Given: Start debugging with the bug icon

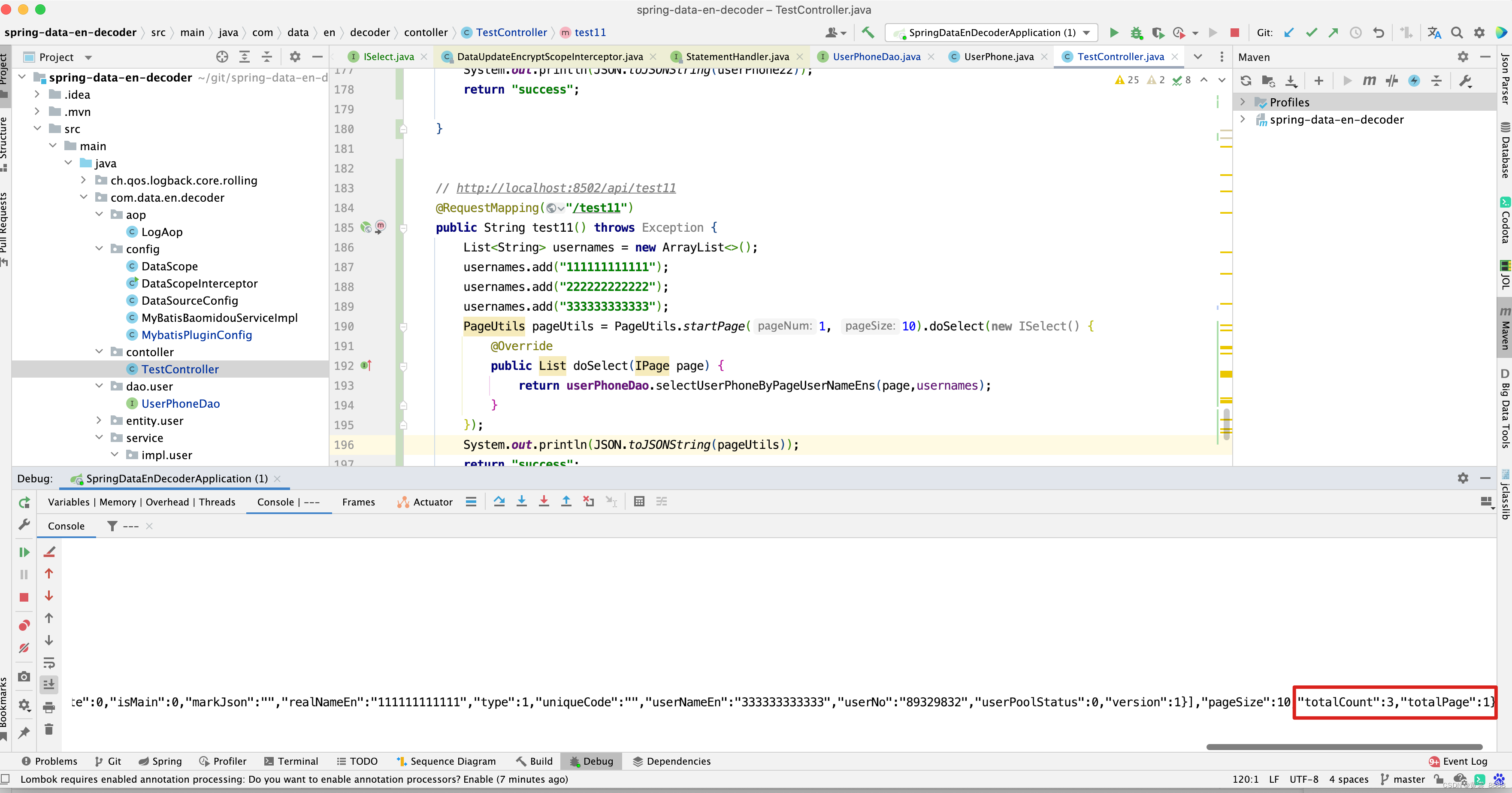Looking at the screenshot, I should (x=1136, y=33).
